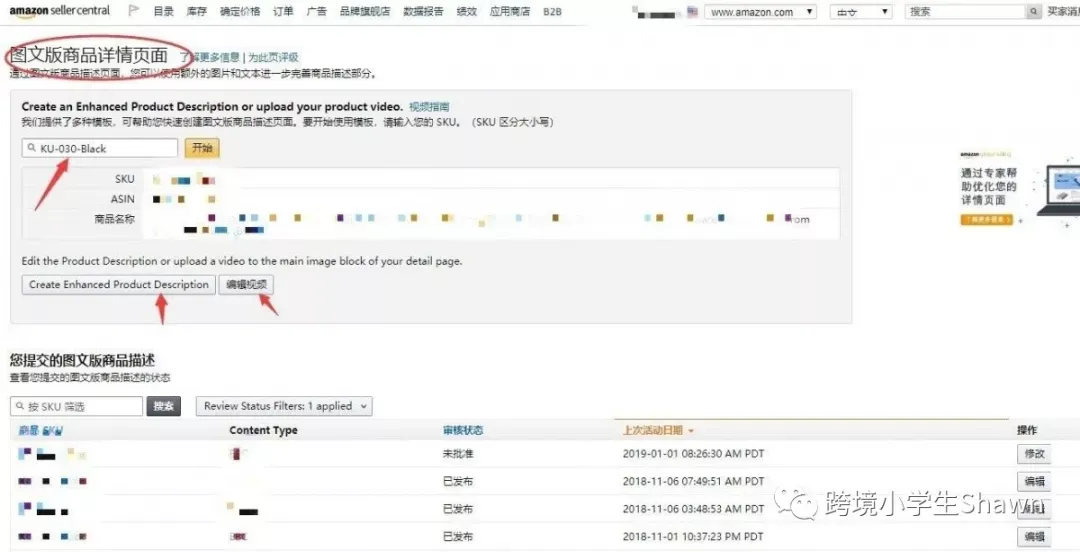Screen dimensions: 1080x552
Task: Open the 视频指南 link
Action: click(429, 107)
